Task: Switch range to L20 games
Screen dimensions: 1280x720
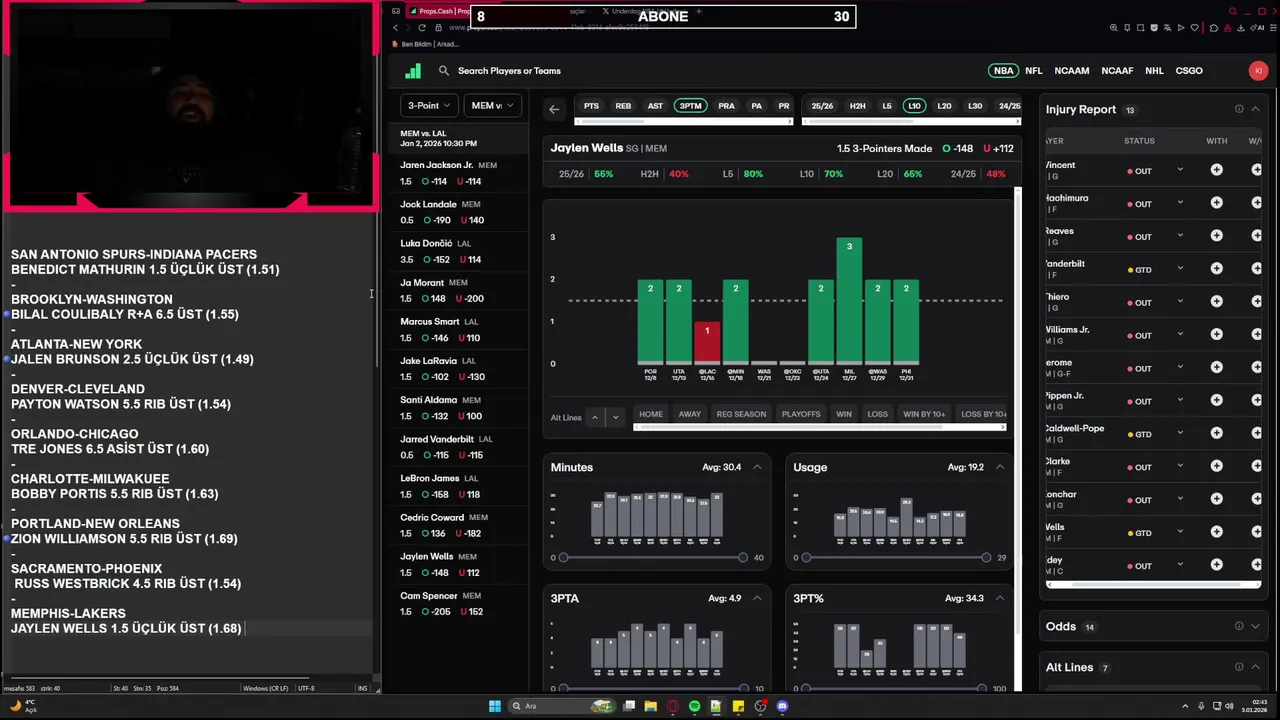Action: [944, 106]
